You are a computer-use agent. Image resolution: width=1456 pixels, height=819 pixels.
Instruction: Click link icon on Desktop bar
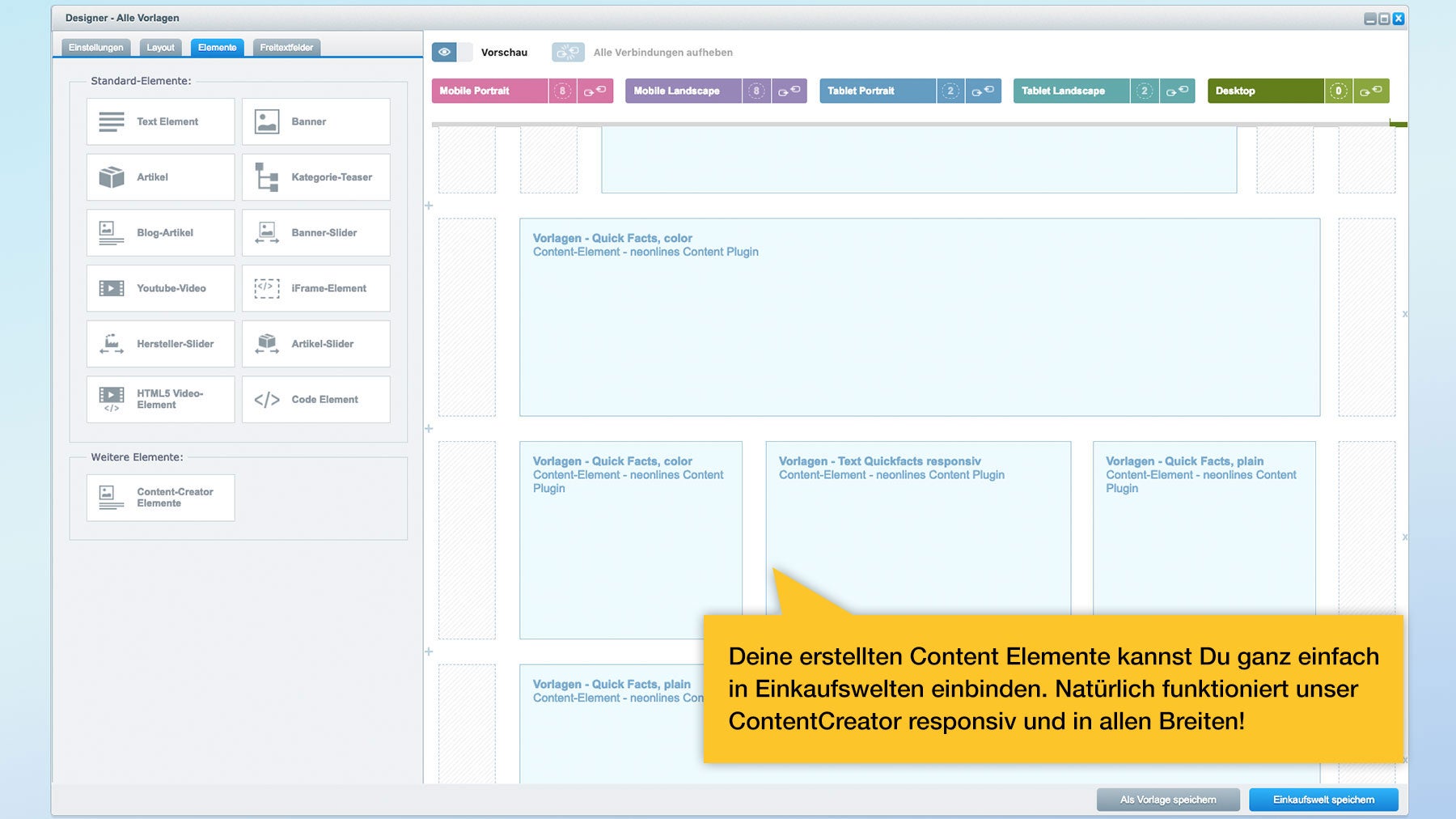pyautogui.click(x=1372, y=91)
